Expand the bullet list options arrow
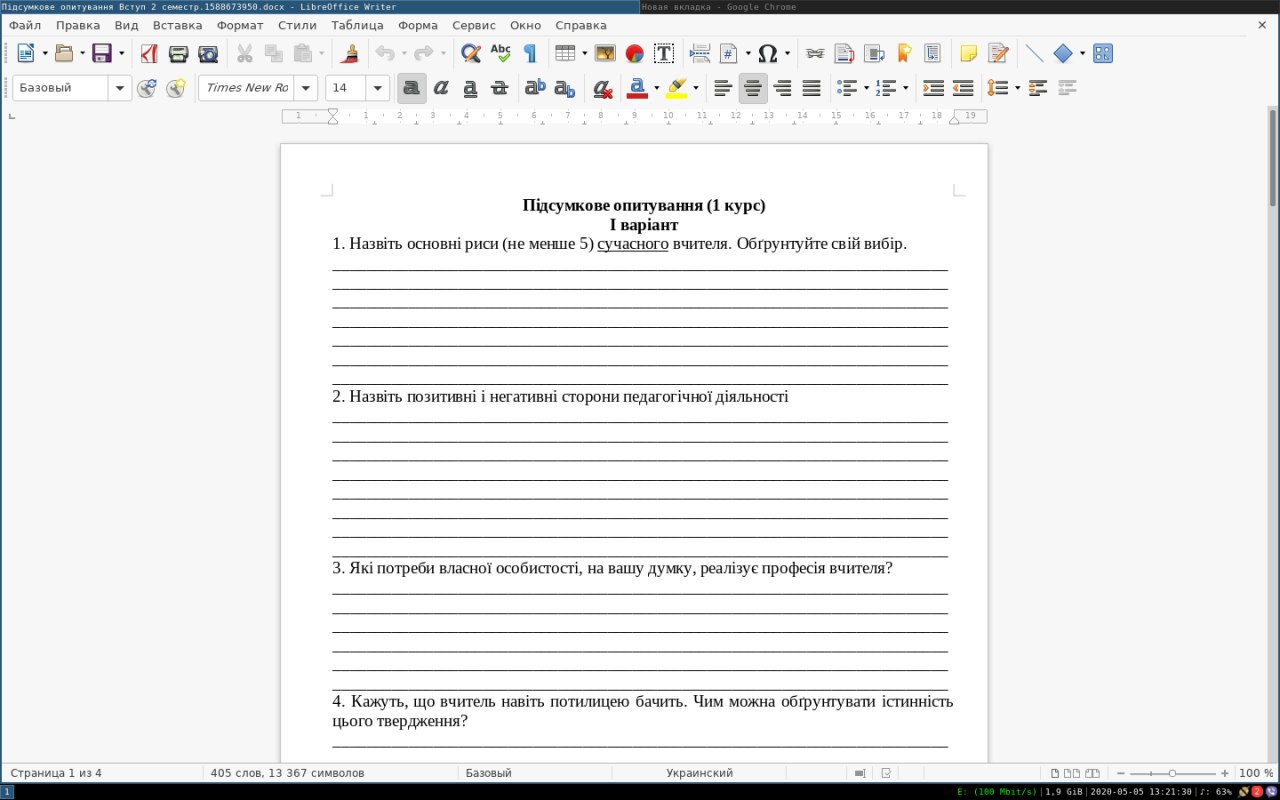The width and height of the screenshot is (1280, 800). [866, 88]
